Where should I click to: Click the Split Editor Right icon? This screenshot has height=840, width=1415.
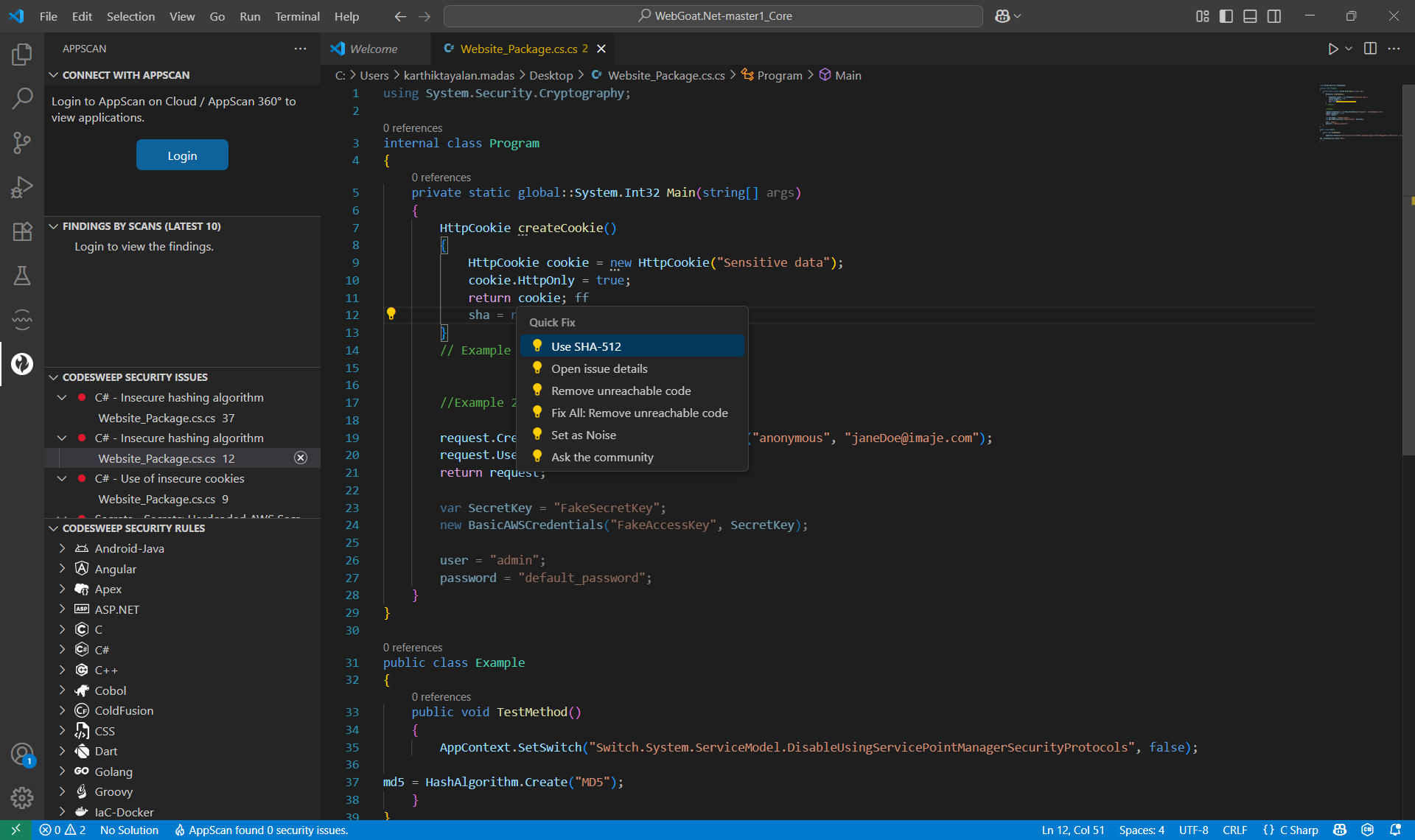tap(1370, 49)
